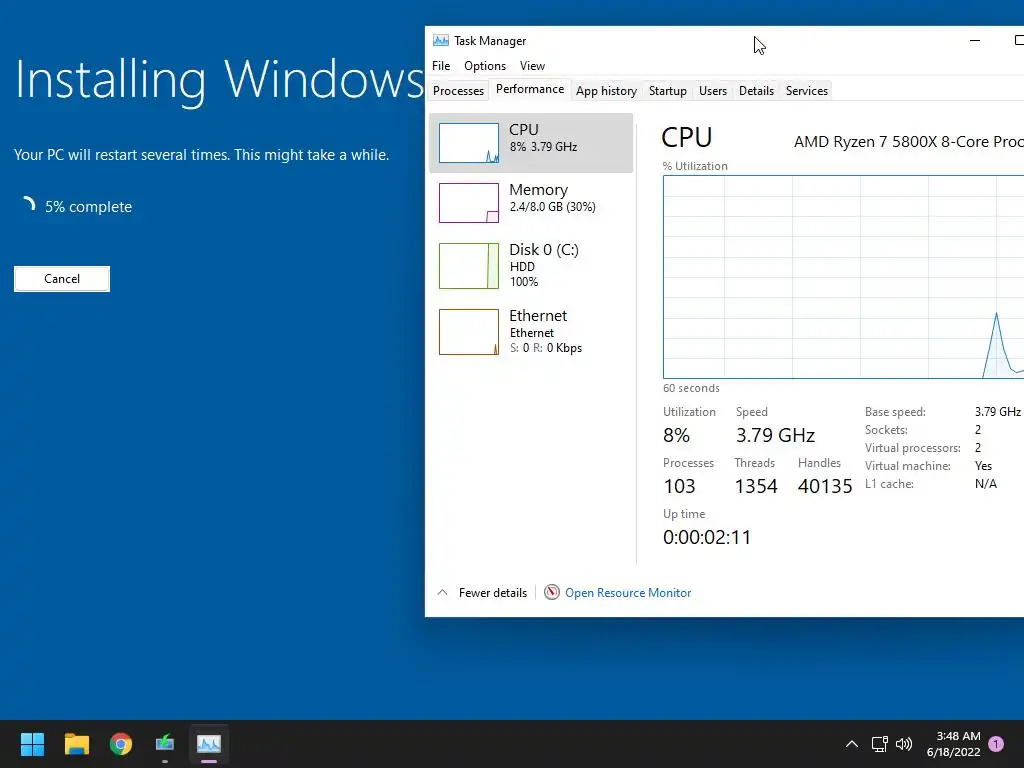Open the Windows setup app on taskbar
The height and width of the screenshot is (768, 1024).
[165, 744]
